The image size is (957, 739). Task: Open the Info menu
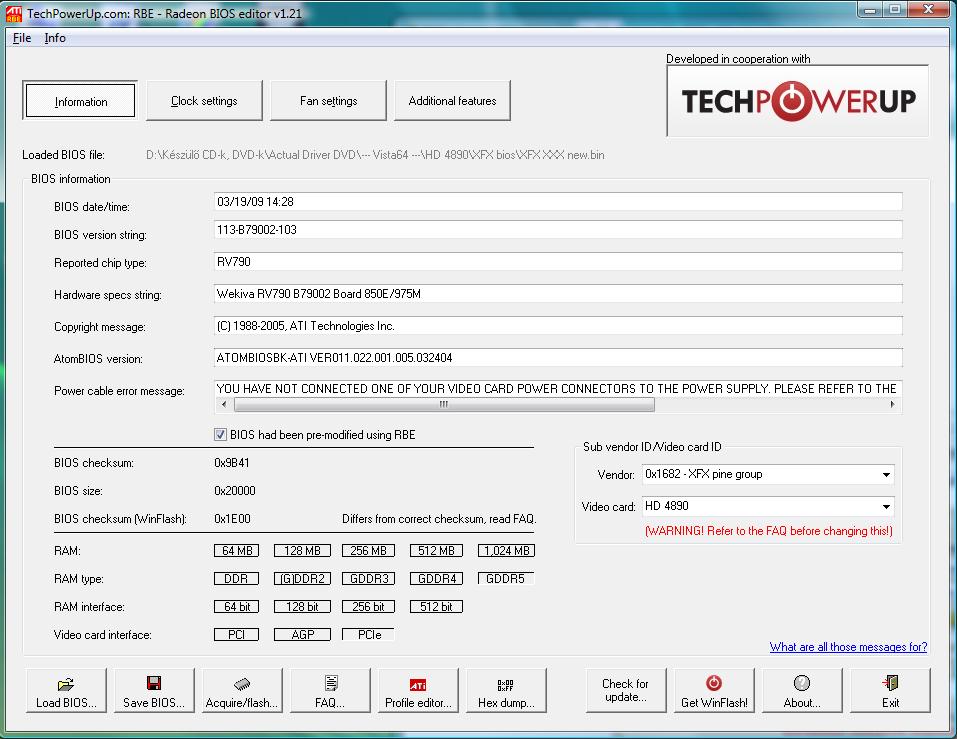click(x=55, y=38)
